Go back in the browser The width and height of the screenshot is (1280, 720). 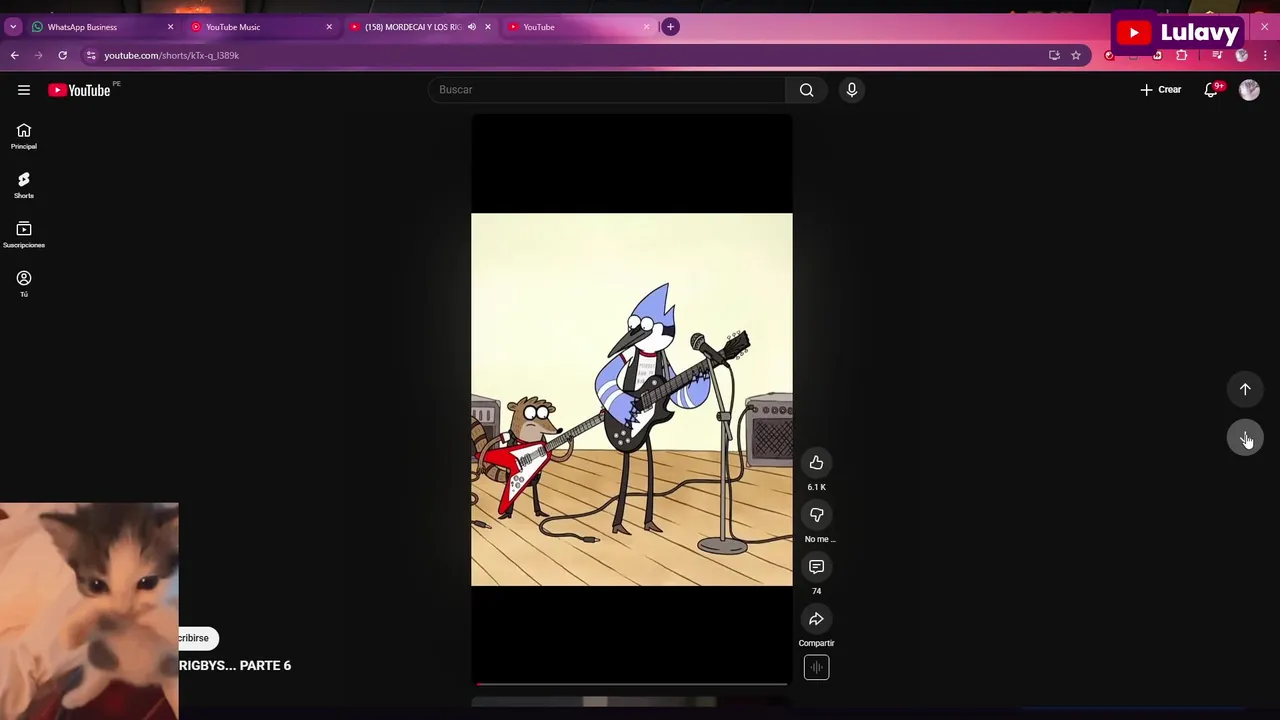click(x=14, y=55)
